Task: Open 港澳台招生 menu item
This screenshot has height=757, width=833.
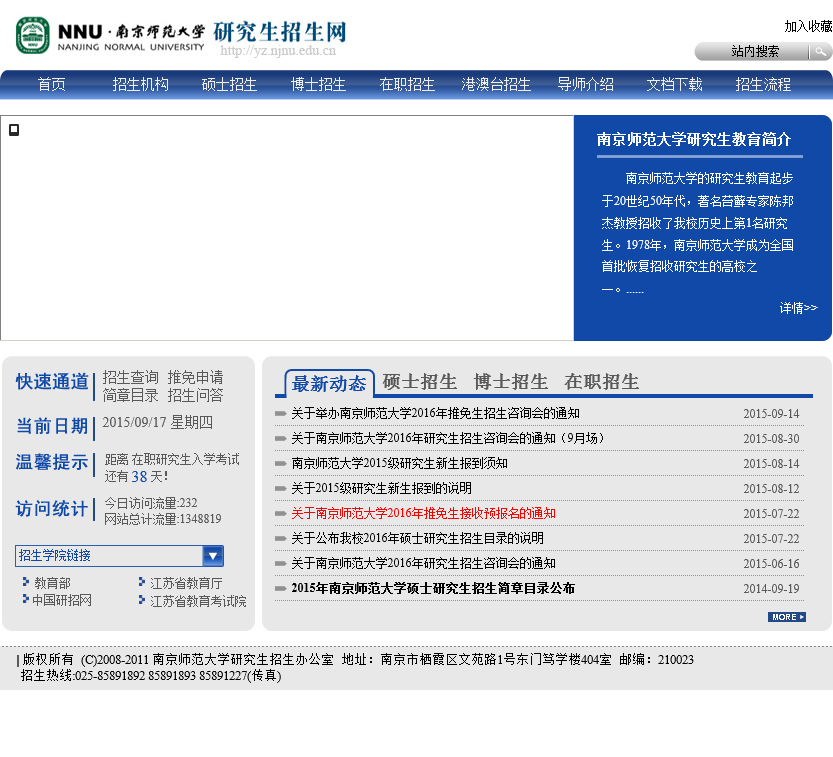Action: click(496, 84)
